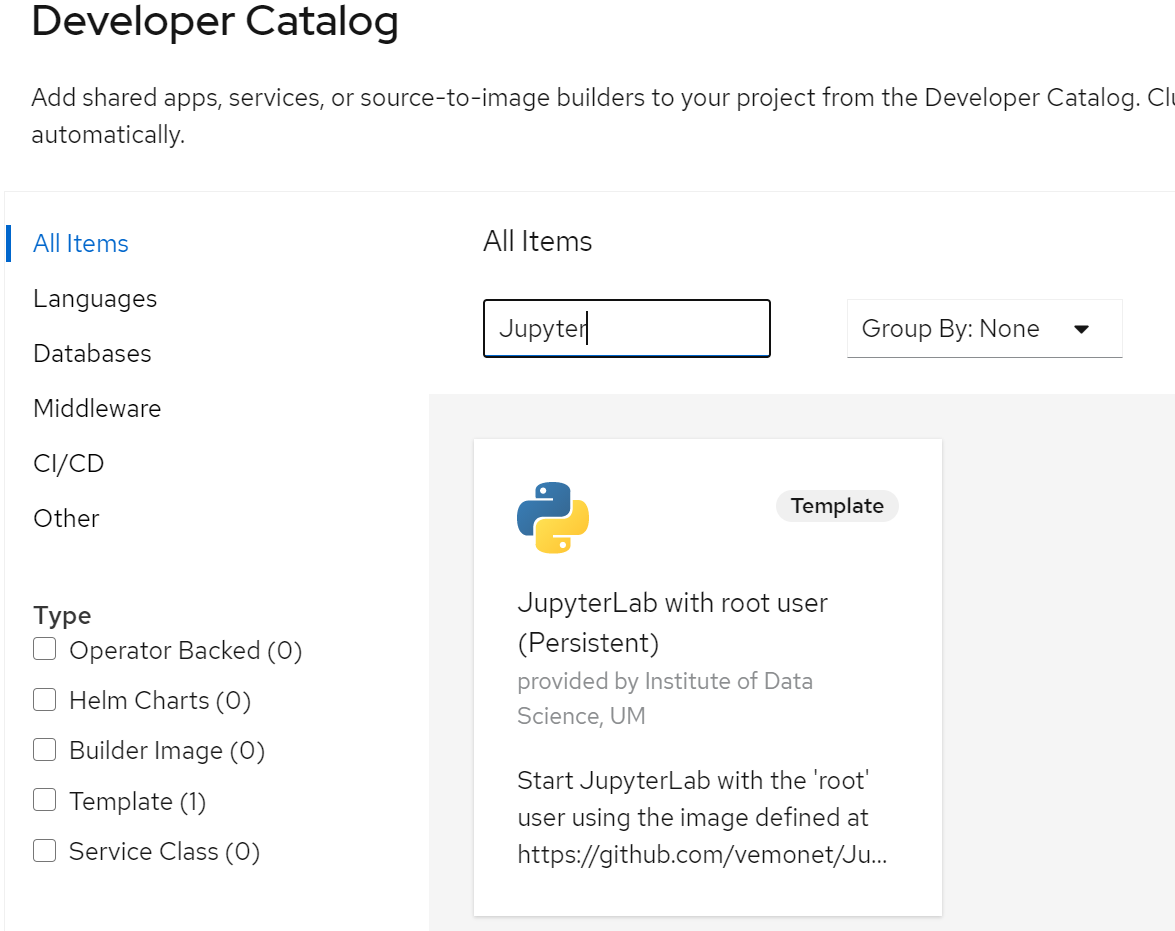The image size is (1175, 931).
Task: Enable Template (1) checkbox
Action: click(44, 800)
